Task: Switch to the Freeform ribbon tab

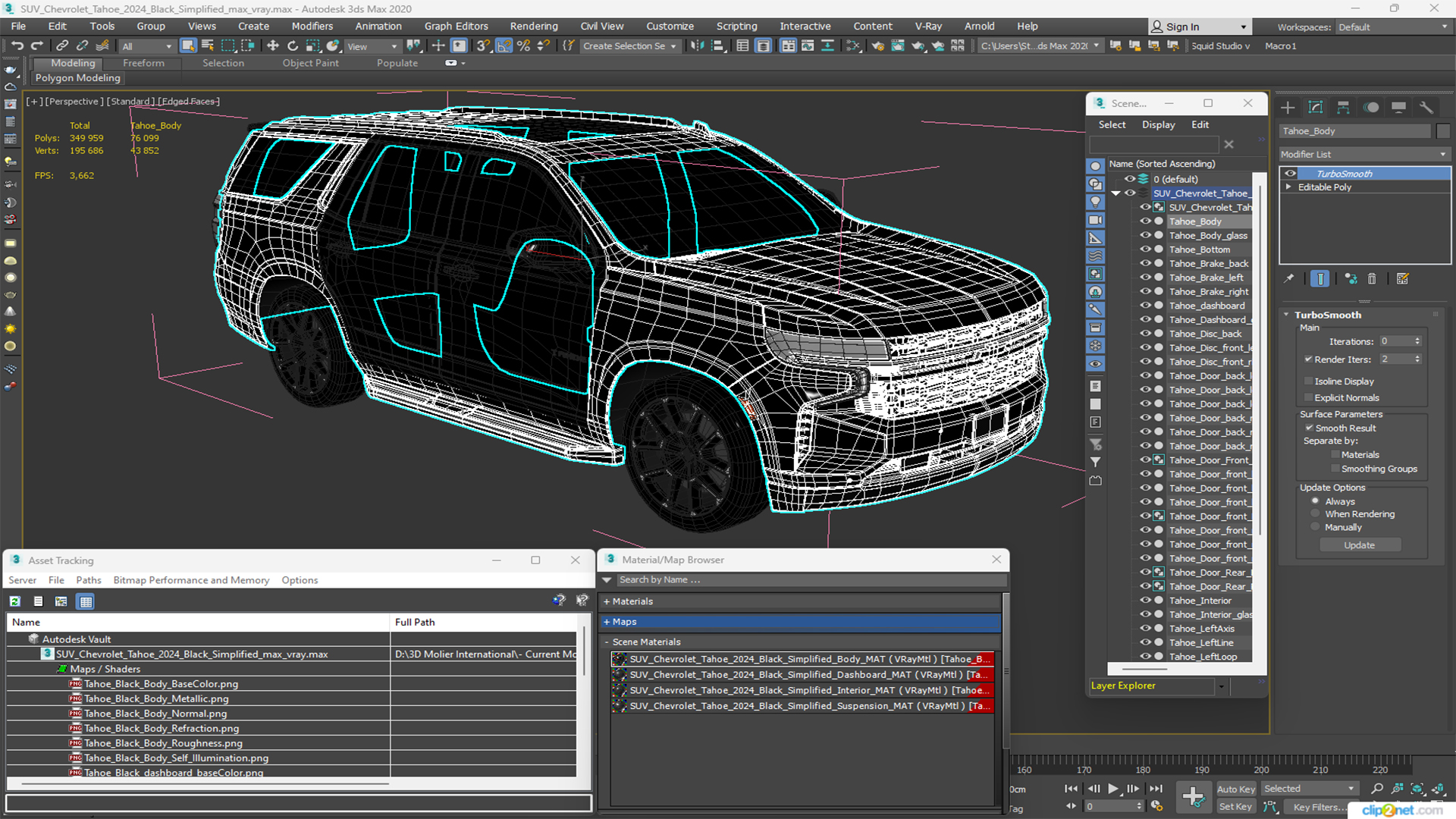Action: [x=143, y=63]
